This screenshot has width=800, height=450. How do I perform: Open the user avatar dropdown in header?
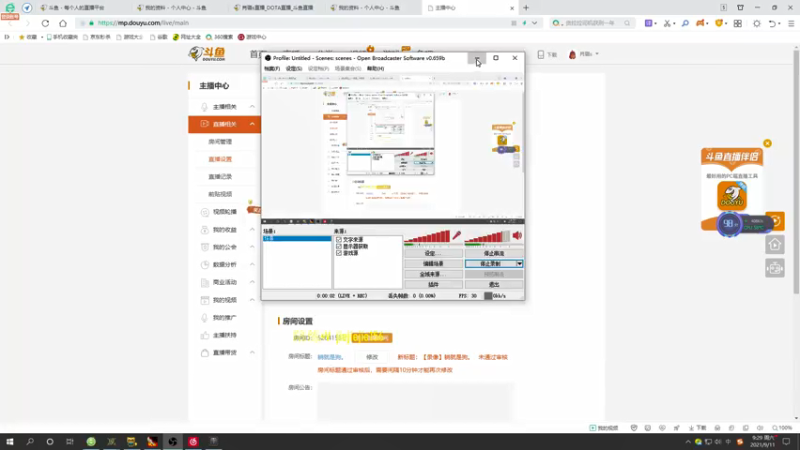click(584, 54)
